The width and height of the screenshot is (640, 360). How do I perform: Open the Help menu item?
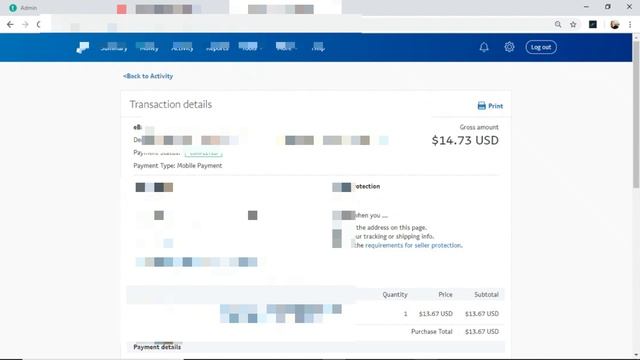318,48
